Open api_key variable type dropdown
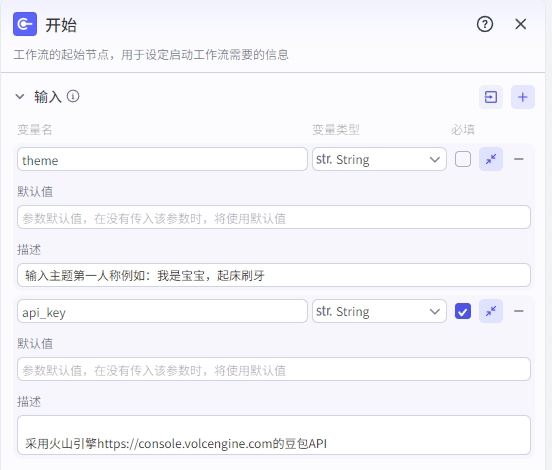This screenshot has height=470, width=552. 379,311
